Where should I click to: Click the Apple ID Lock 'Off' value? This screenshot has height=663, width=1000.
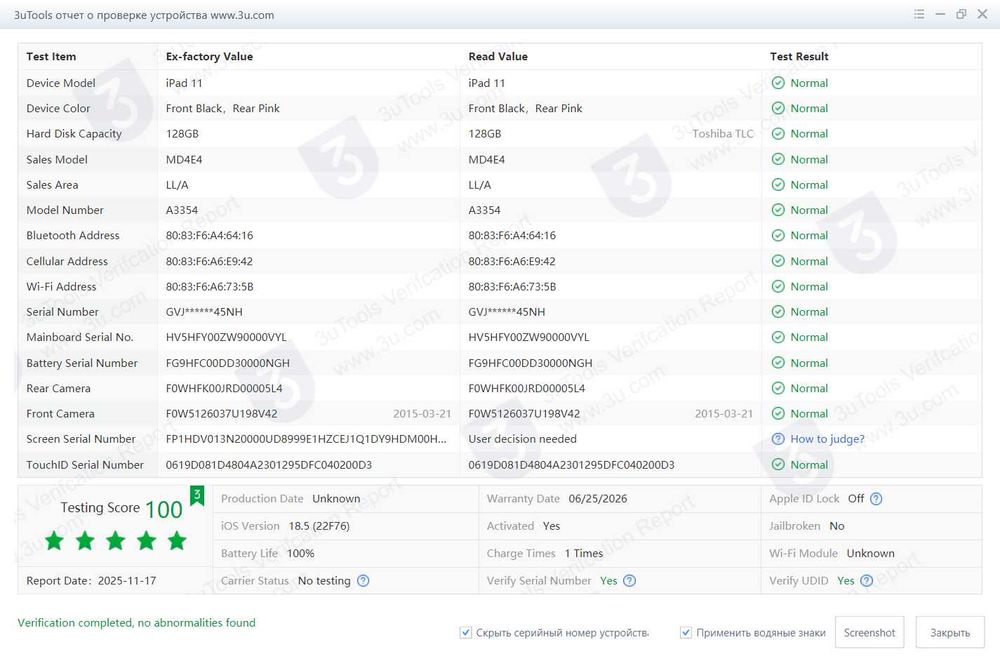(856, 499)
